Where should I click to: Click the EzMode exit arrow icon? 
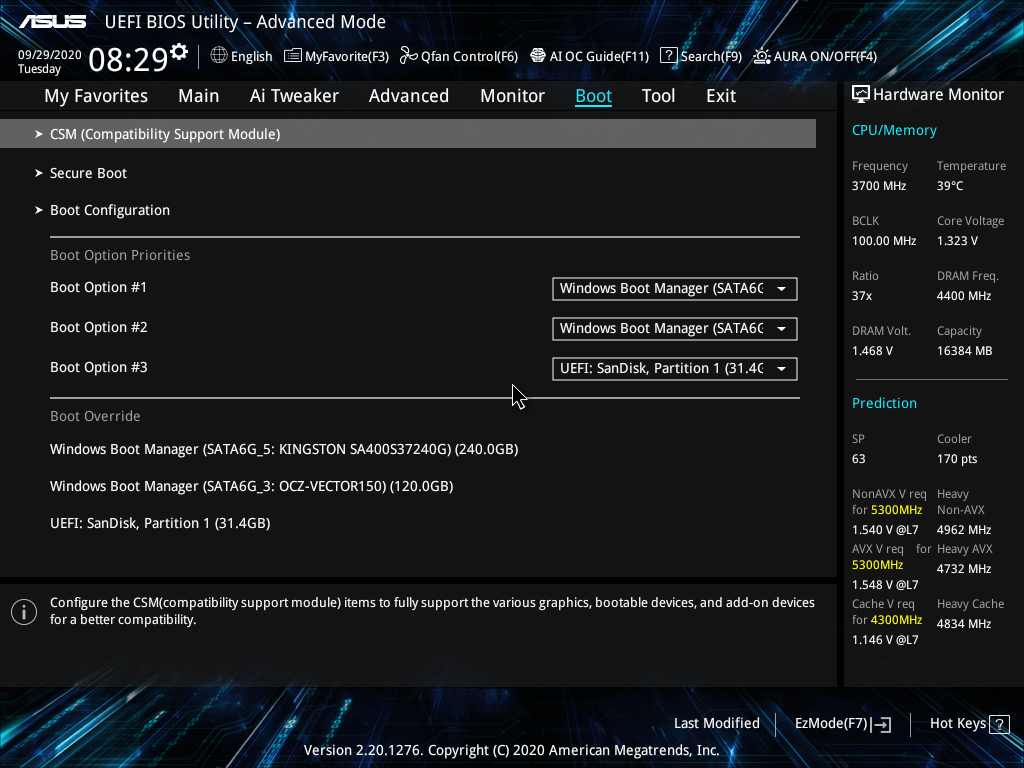pyautogui.click(x=881, y=724)
